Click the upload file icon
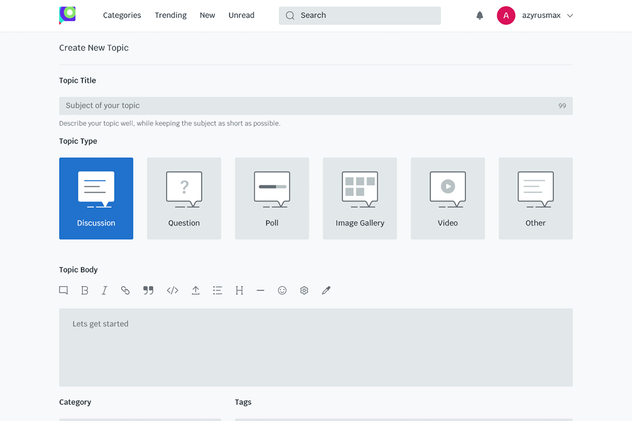This screenshot has width=632, height=421. tap(195, 290)
